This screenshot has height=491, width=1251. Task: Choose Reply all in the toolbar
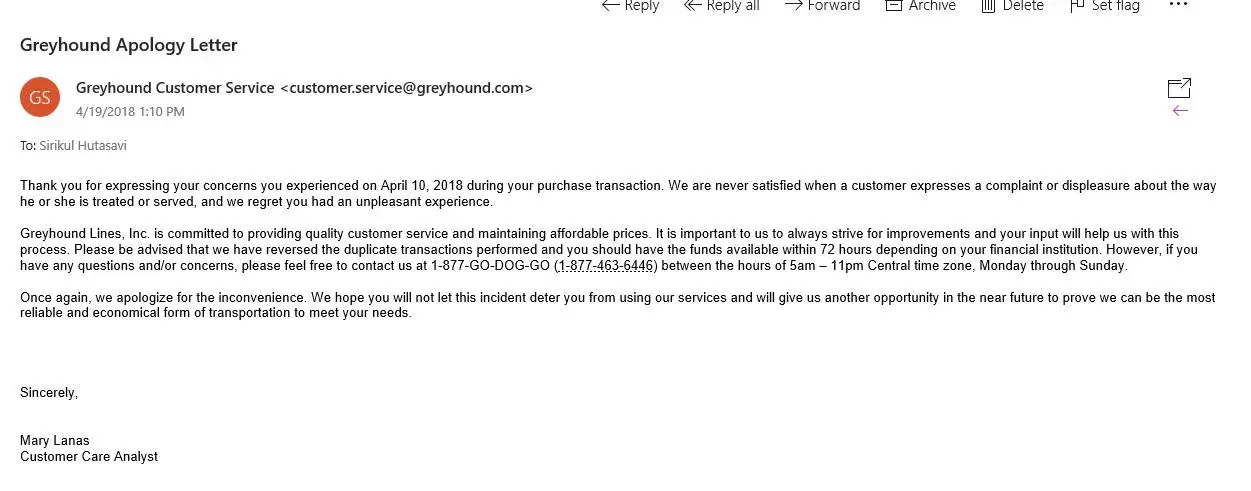721,6
